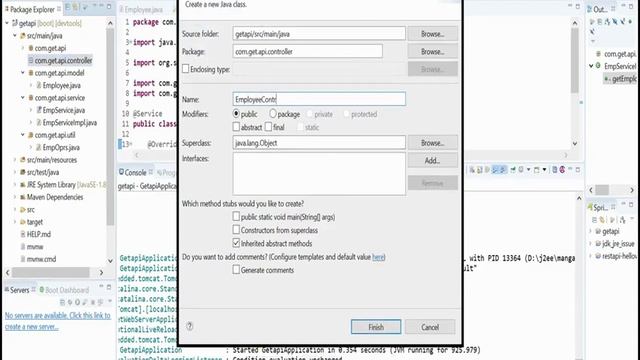The height and width of the screenshot is (360, 640).
Task: Click in the Name input field
Action: coord(319,99)
